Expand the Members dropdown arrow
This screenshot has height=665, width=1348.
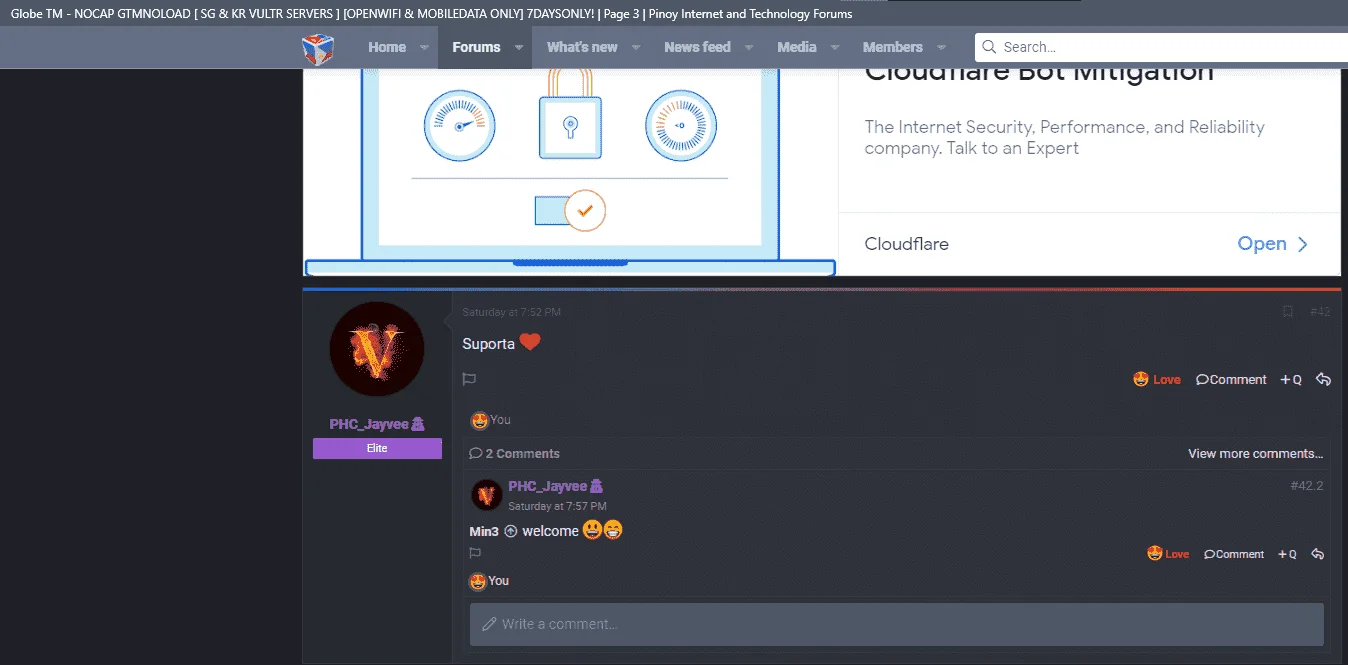(x=941, y=47)
